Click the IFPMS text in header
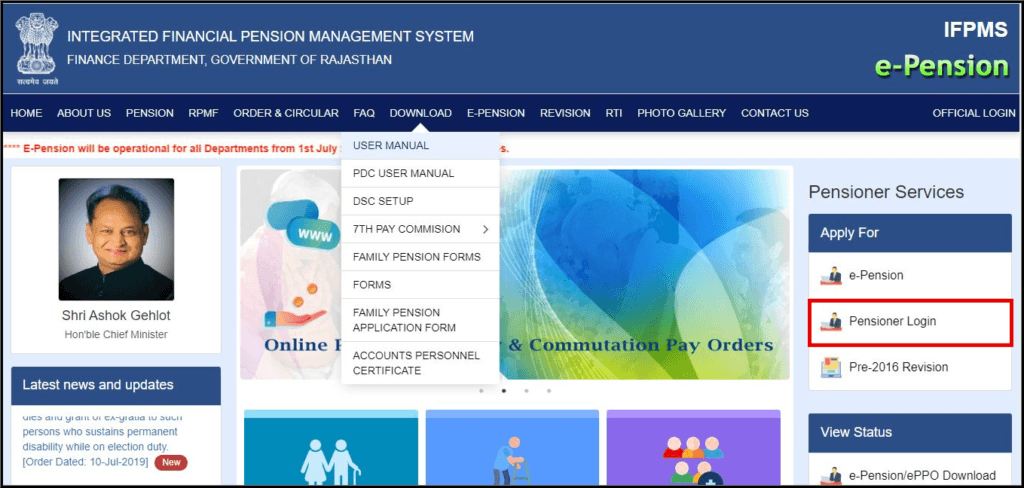1024x488 pixels. click(x=976, y=30)
